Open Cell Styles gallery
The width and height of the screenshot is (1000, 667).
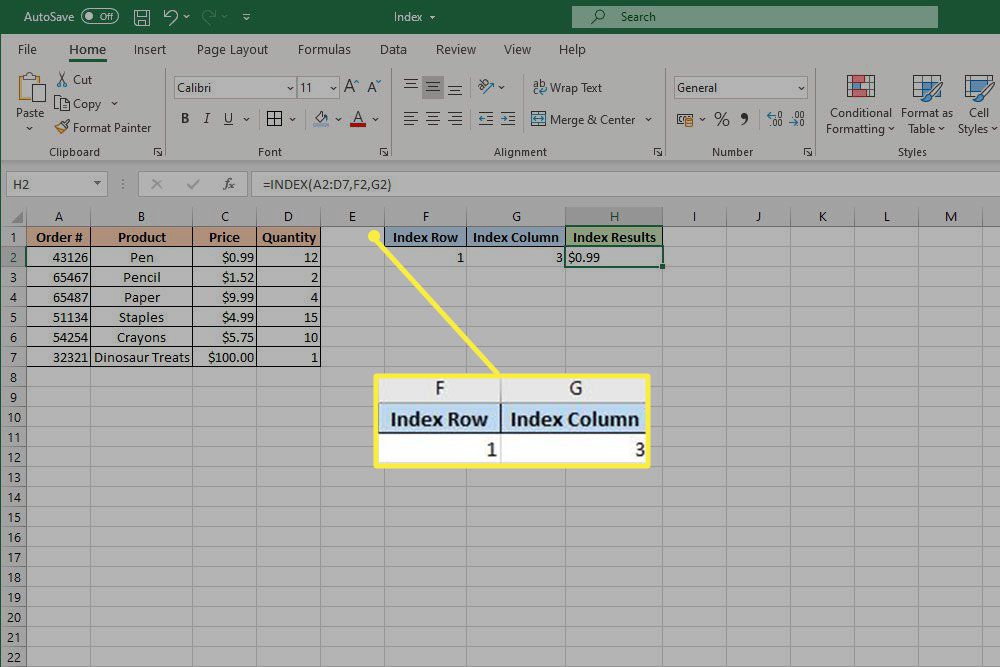978,105
